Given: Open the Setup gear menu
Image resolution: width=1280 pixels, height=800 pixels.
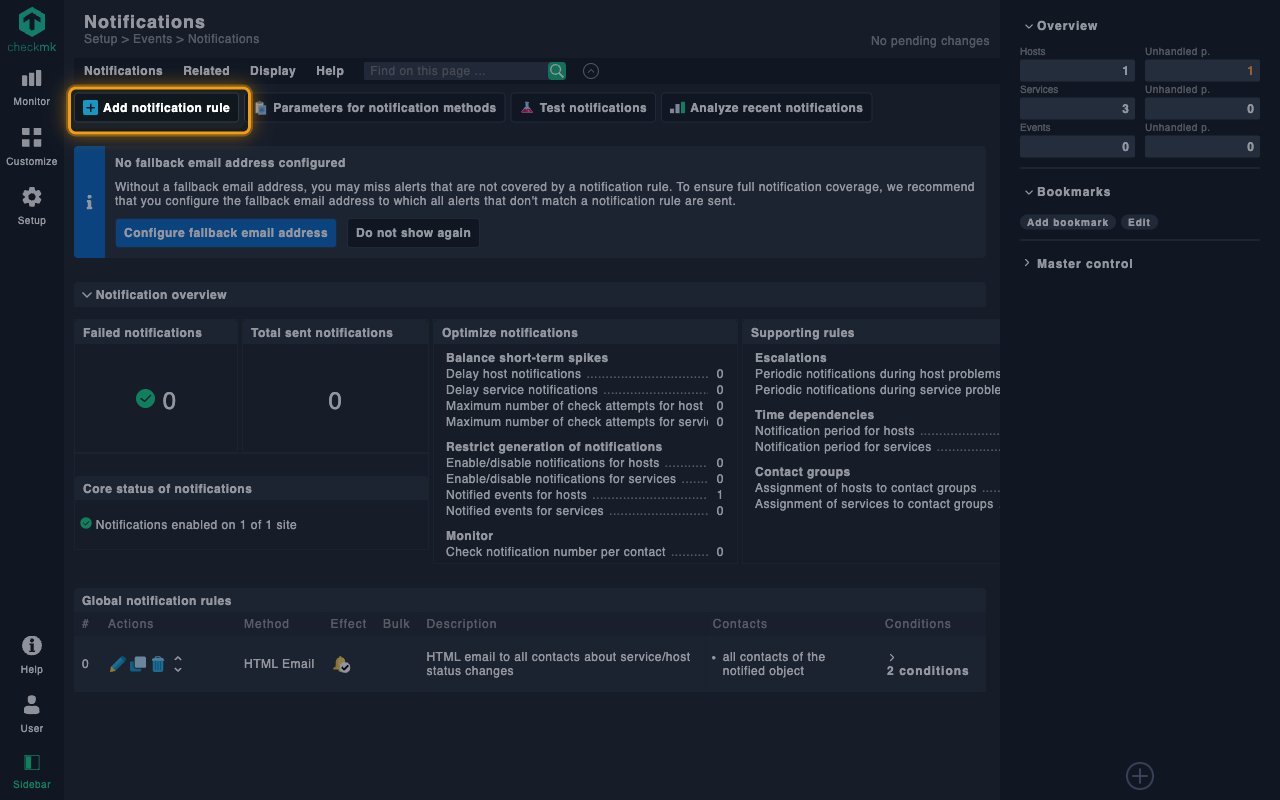Looking at the screenshot, I should pyautogui.click(x=32, y=205).
